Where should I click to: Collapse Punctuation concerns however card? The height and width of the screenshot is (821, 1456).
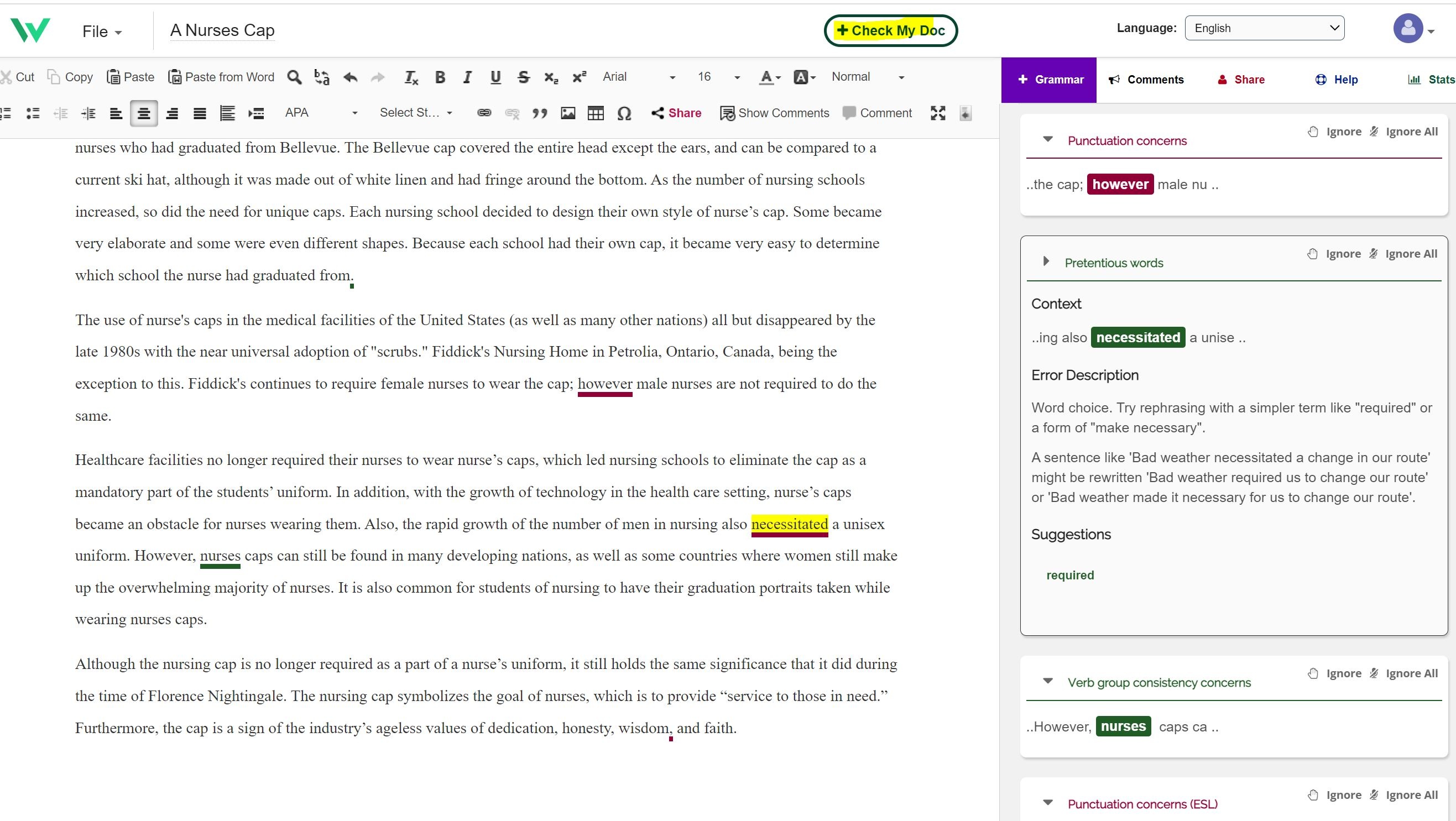tap(1047, 139)
